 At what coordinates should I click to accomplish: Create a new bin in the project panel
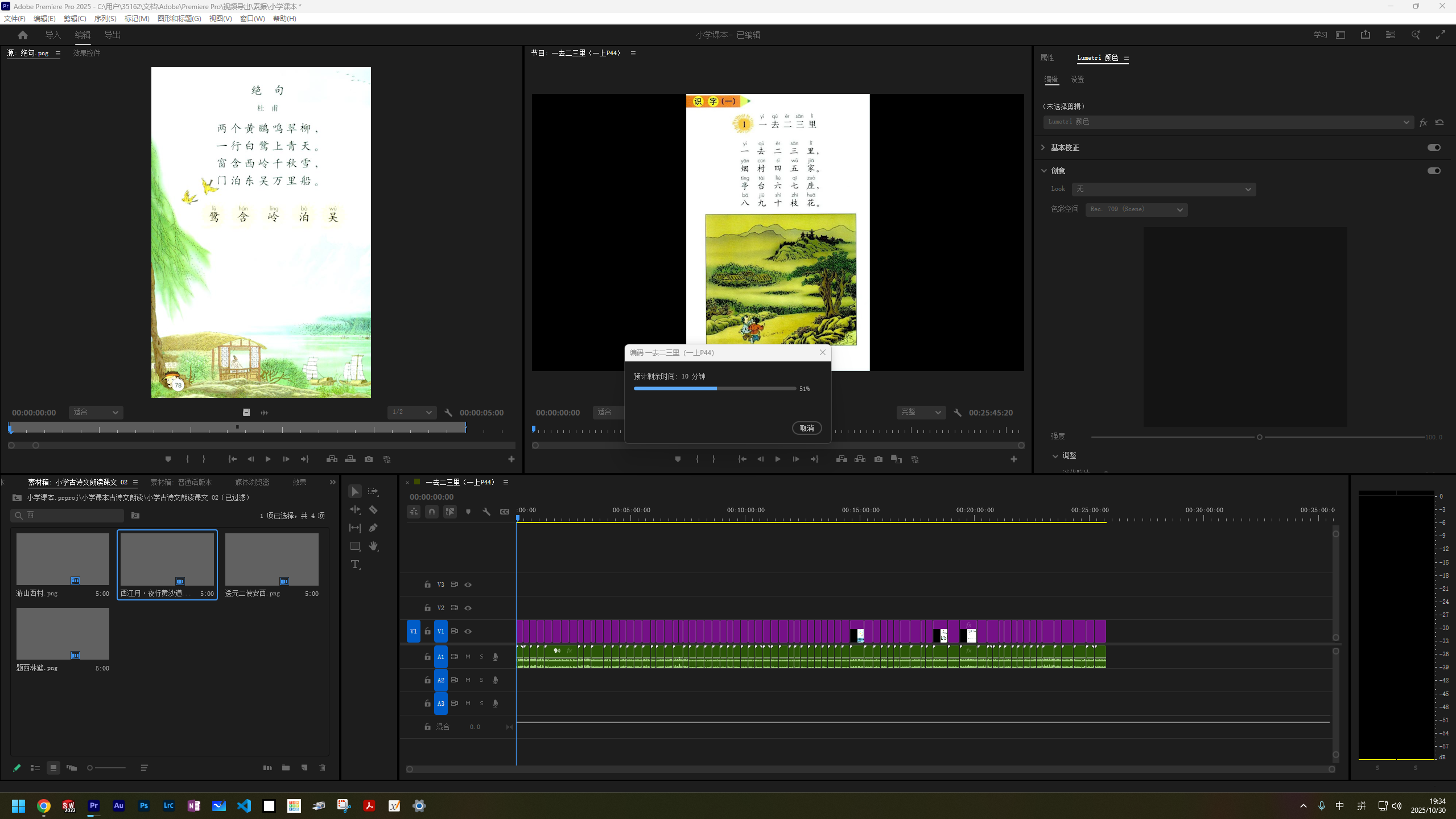[286, 768]
